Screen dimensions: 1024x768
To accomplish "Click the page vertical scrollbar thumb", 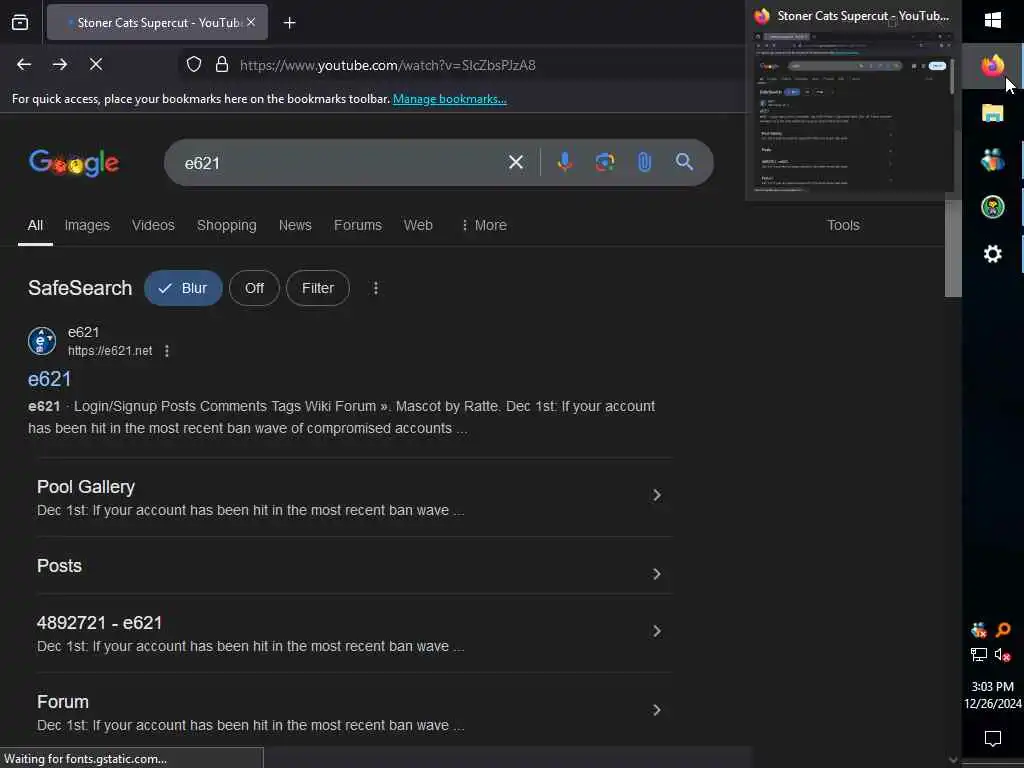I will 953,248.
